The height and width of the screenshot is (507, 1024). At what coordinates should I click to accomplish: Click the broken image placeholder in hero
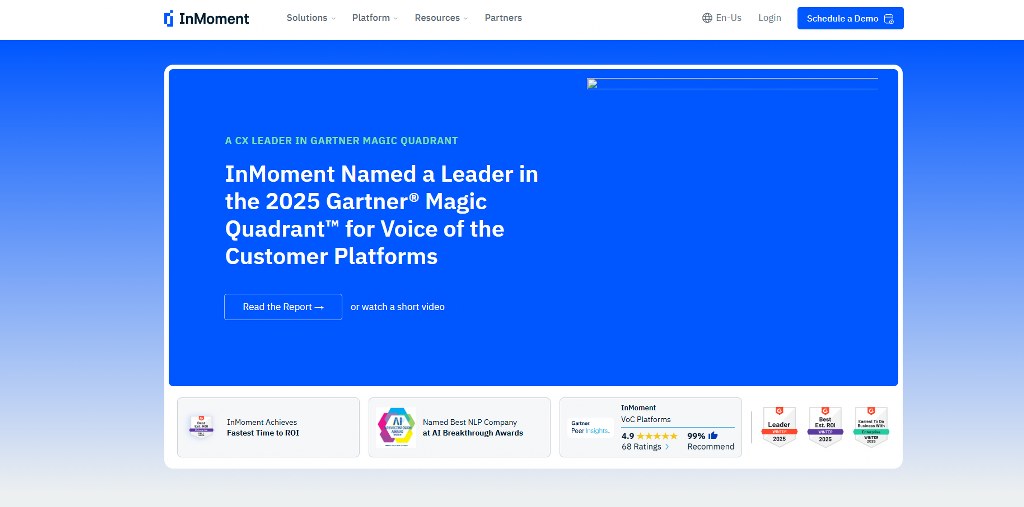coord(732,84)
